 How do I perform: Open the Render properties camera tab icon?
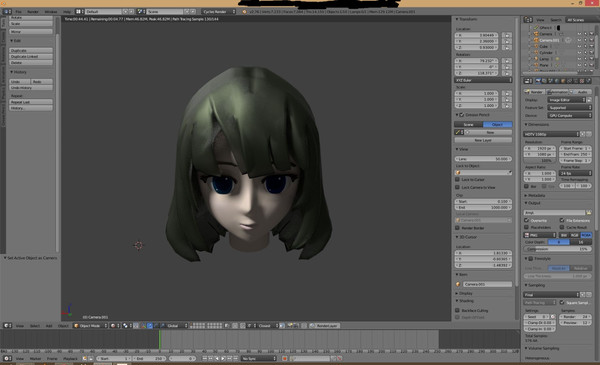(x=538, y=81)
